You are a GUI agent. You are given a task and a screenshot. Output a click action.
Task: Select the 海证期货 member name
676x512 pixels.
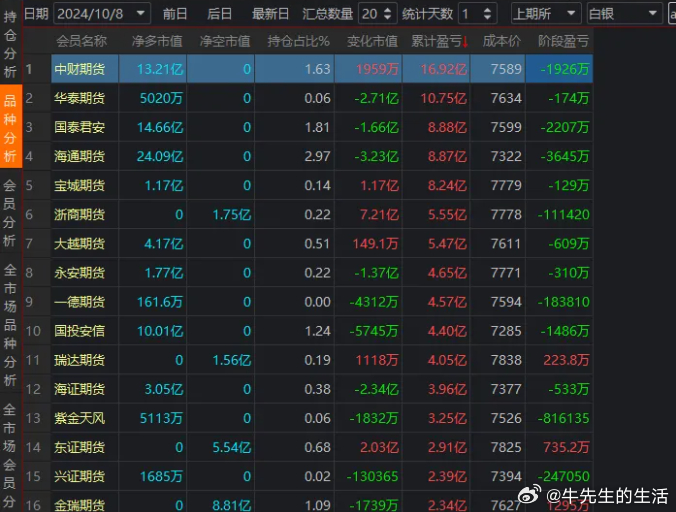tap(79, 389)
